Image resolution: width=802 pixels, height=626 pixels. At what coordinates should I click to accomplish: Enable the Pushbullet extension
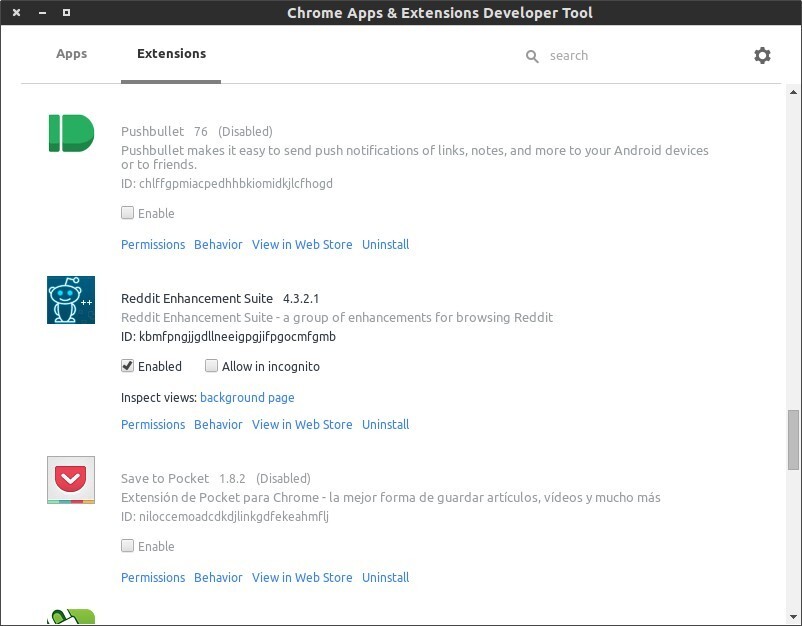[x=128, y=213]
